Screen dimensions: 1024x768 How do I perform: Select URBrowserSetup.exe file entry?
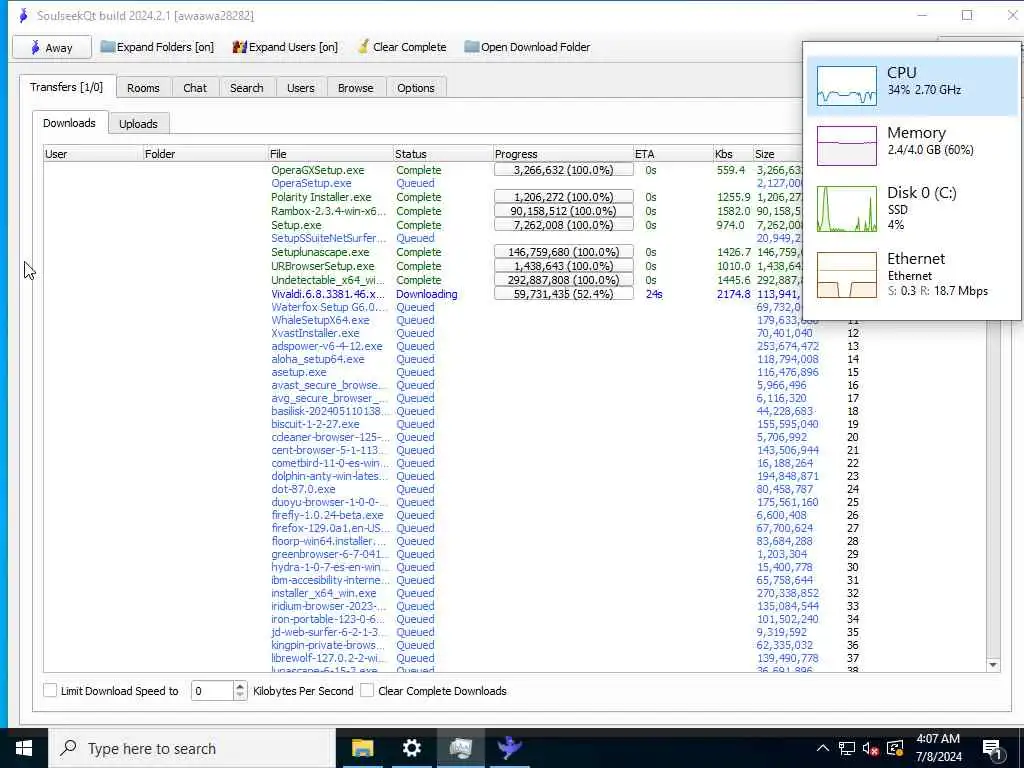tap(323, 266)
